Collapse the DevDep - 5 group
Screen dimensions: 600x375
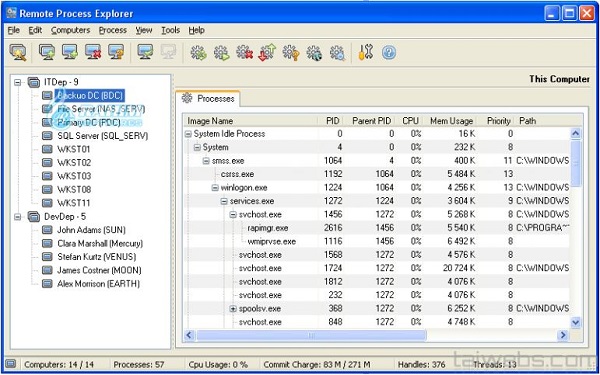(x=18, y=217)
